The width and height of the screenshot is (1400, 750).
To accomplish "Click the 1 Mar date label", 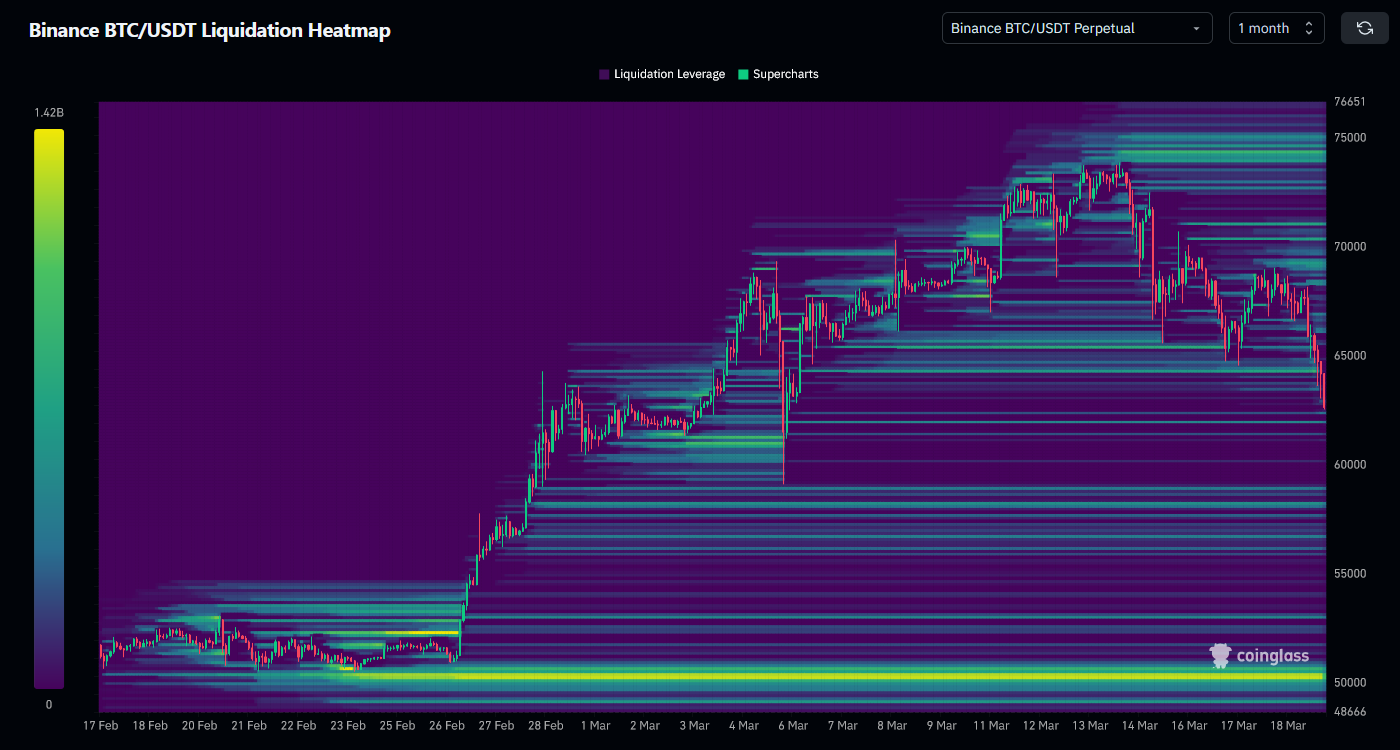I will (x=595, y=726).
